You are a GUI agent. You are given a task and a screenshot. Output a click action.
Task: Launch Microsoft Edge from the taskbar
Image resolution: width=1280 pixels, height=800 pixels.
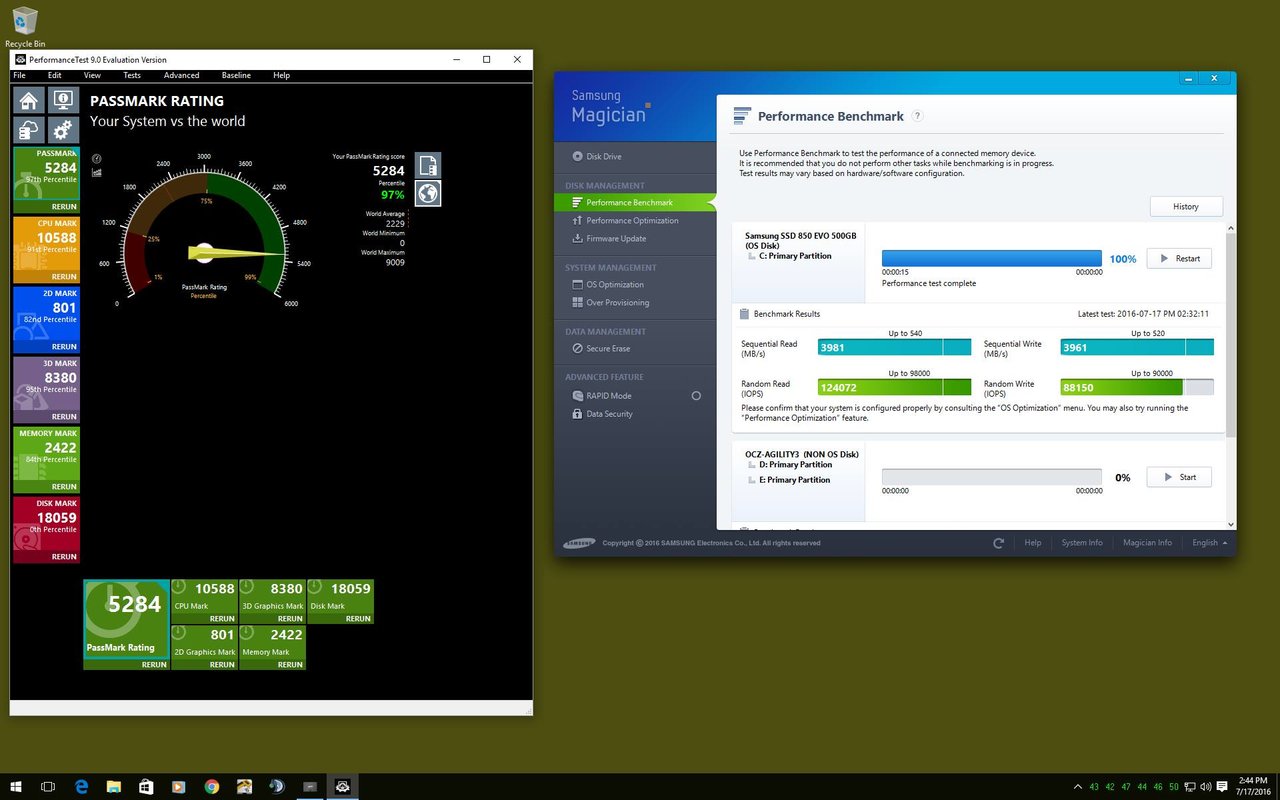click(82, 787)
